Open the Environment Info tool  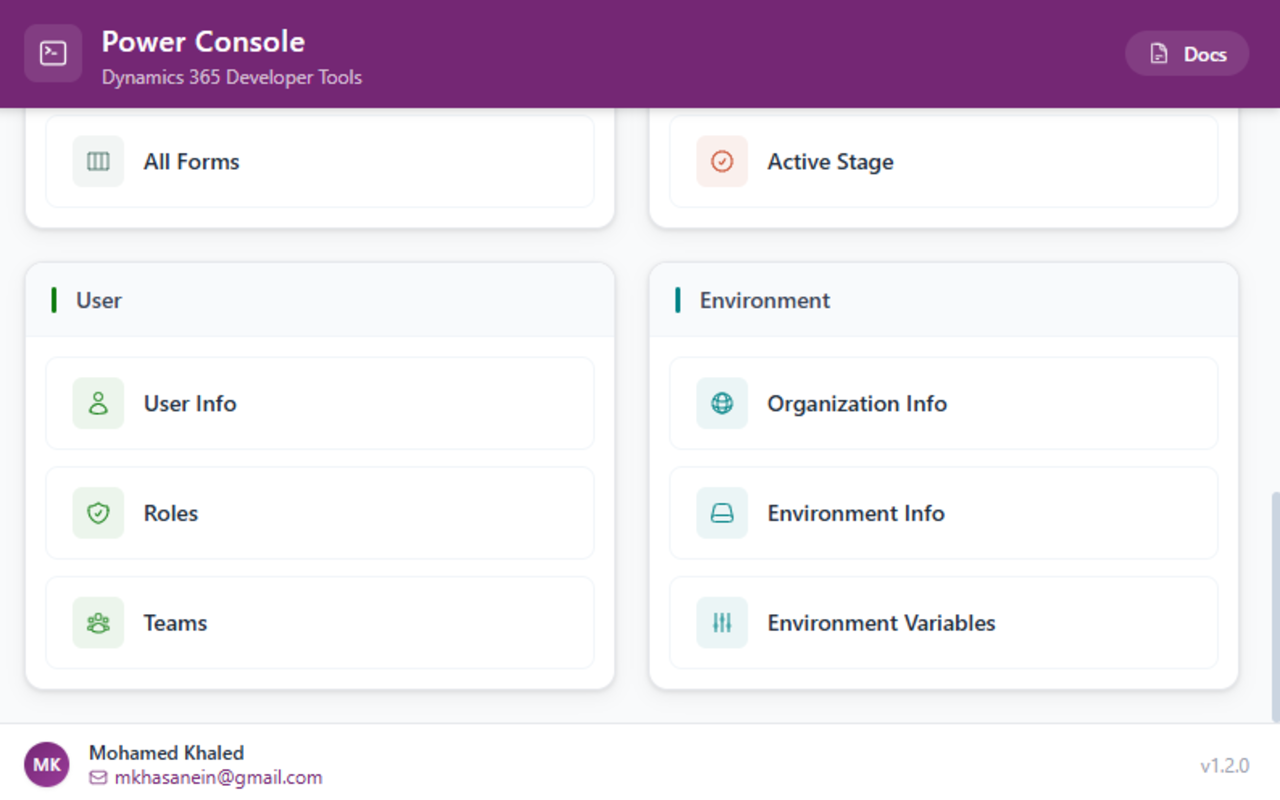[944, 513]
